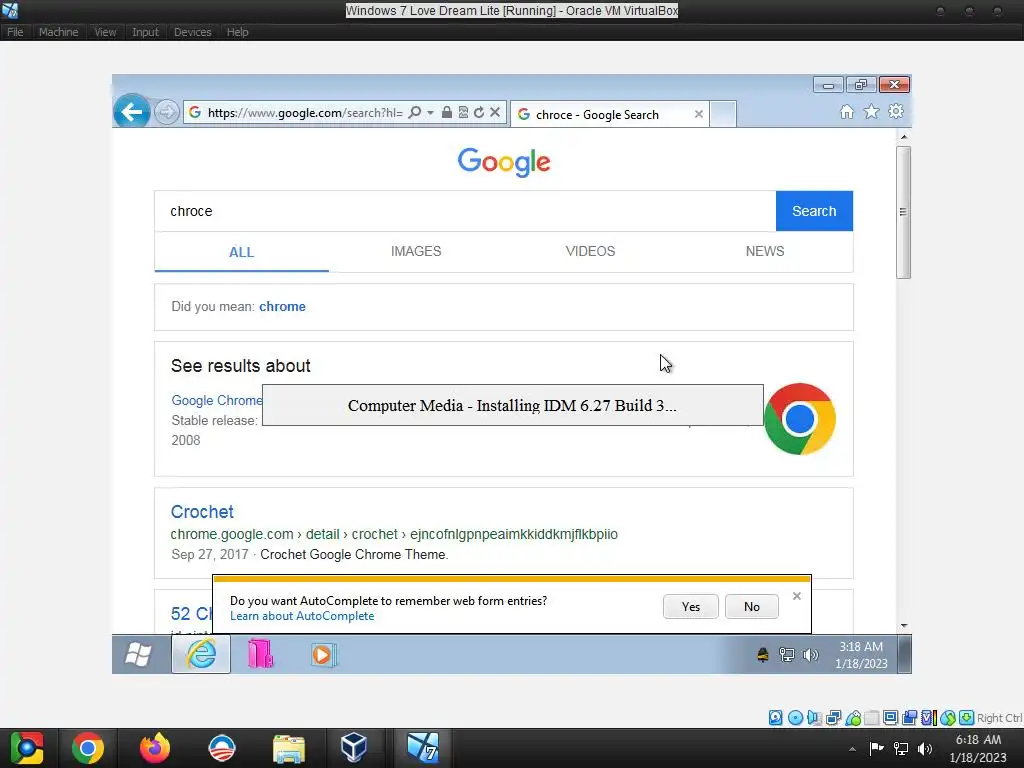The image size is (1024, 768).
Task: Click the chrome.google.com Crochet result URL
Action: [x=394, y=534]
